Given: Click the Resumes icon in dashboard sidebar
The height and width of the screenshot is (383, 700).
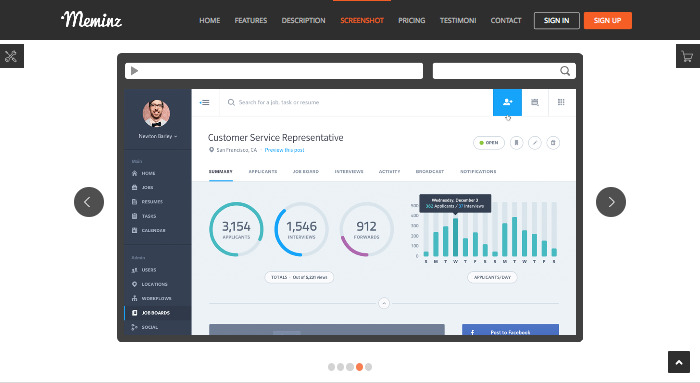Looking at the screenshot, I should point(134,202).
